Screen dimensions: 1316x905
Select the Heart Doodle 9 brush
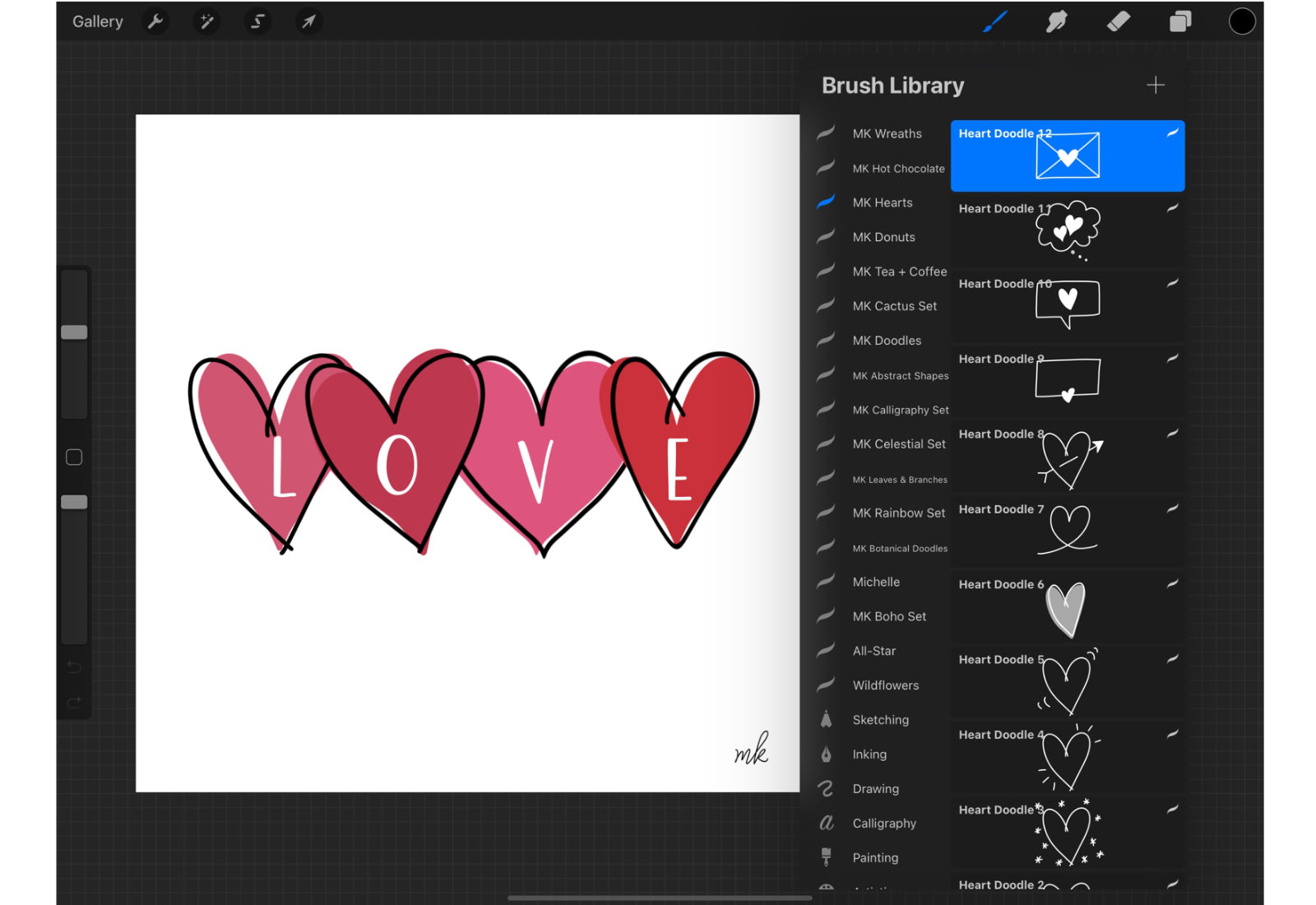coord(1068,382)
